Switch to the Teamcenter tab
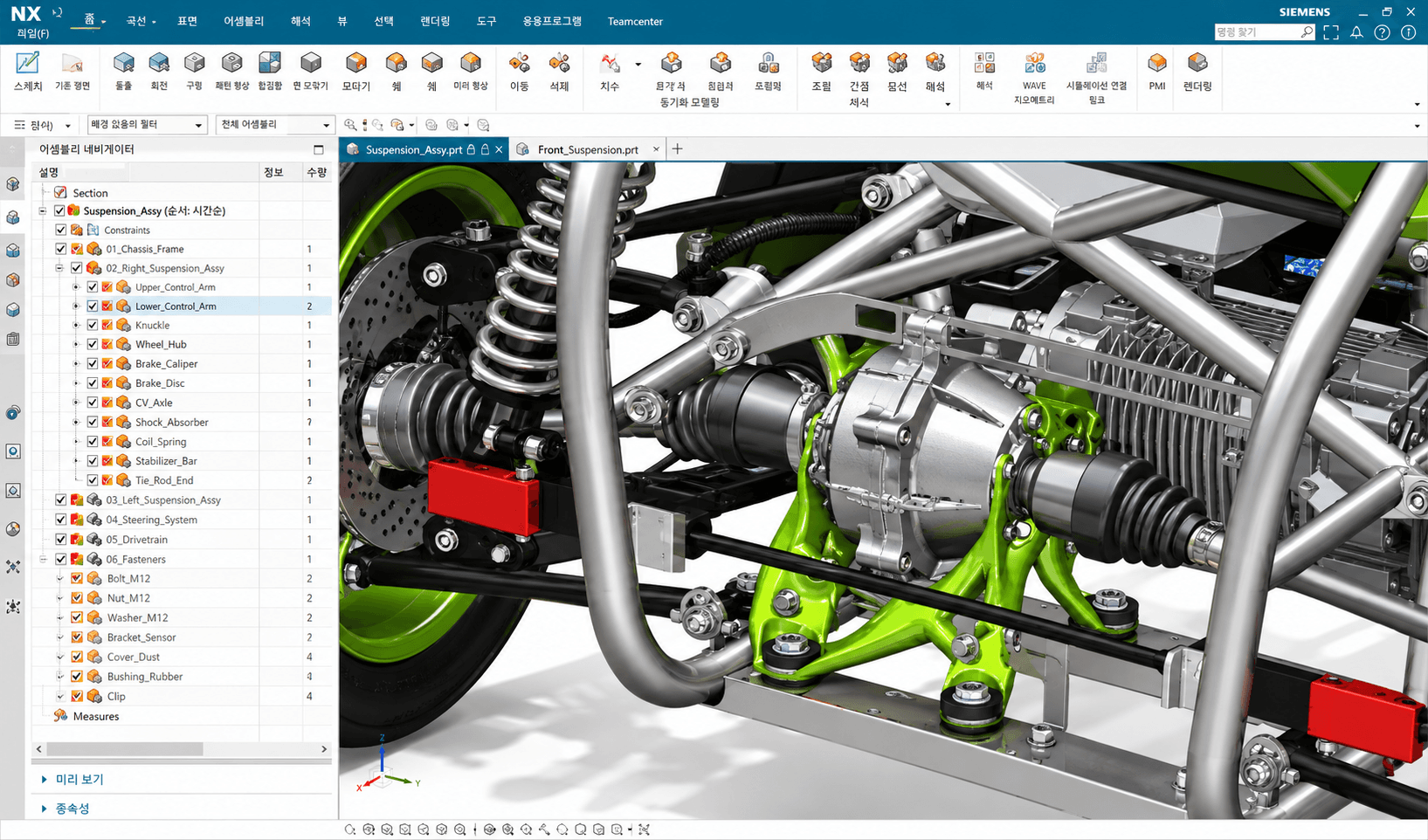This screenshot has height=840, width=1428. point(635,21)
